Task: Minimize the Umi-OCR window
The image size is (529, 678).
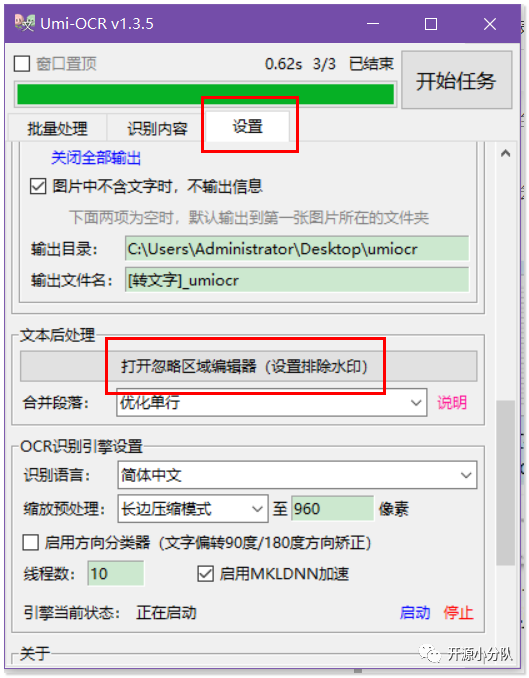Action: 373,24
